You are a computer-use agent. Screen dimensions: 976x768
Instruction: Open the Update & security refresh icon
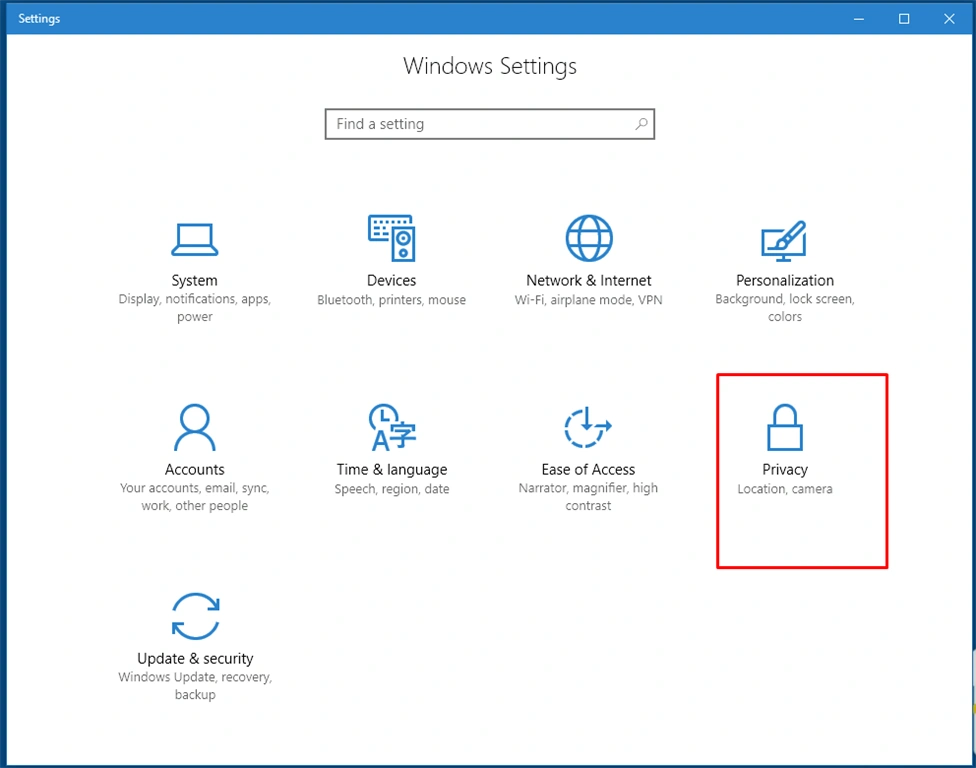[195, 616]
